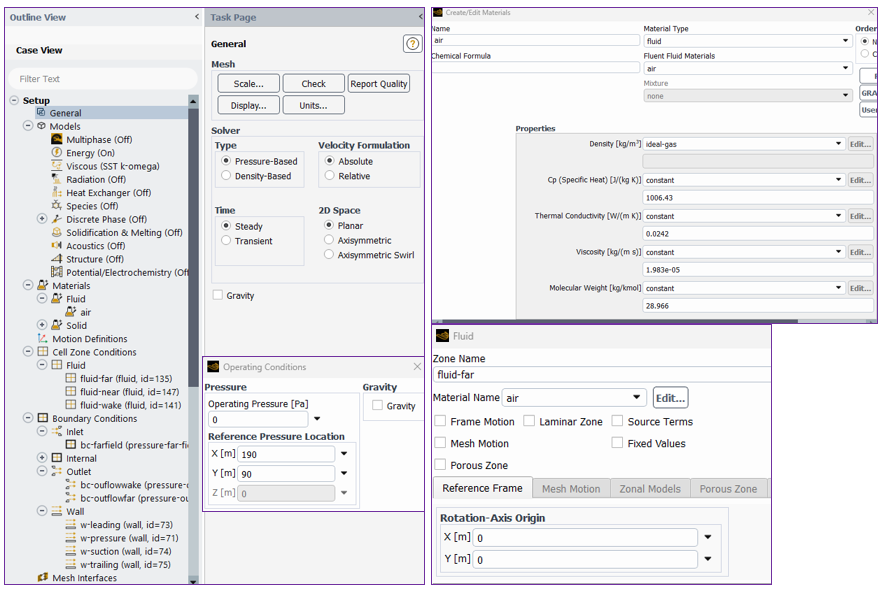Click the fluid-far zone icon

(71, 378)
